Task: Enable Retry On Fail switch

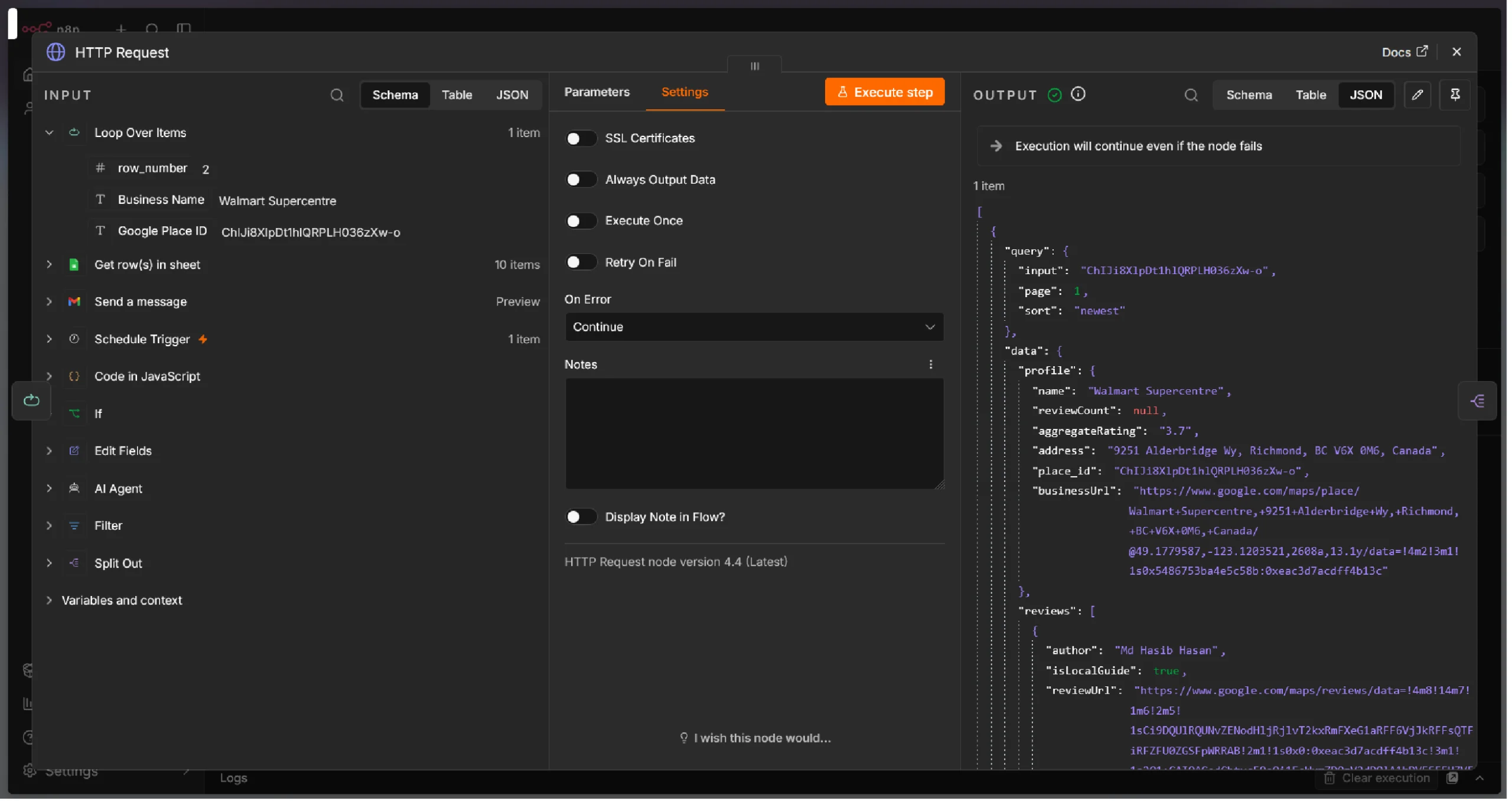Action: tap(581, 262)
